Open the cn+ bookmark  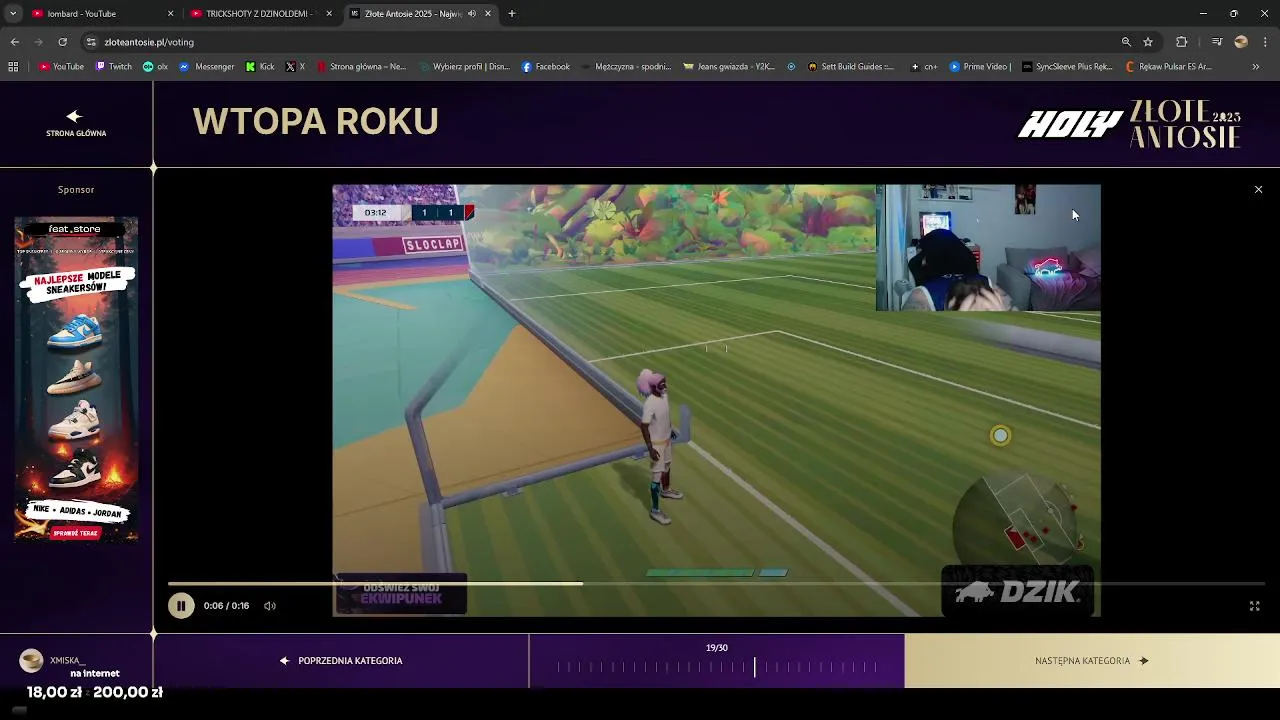pyautogui.click(x=924, y=67)
